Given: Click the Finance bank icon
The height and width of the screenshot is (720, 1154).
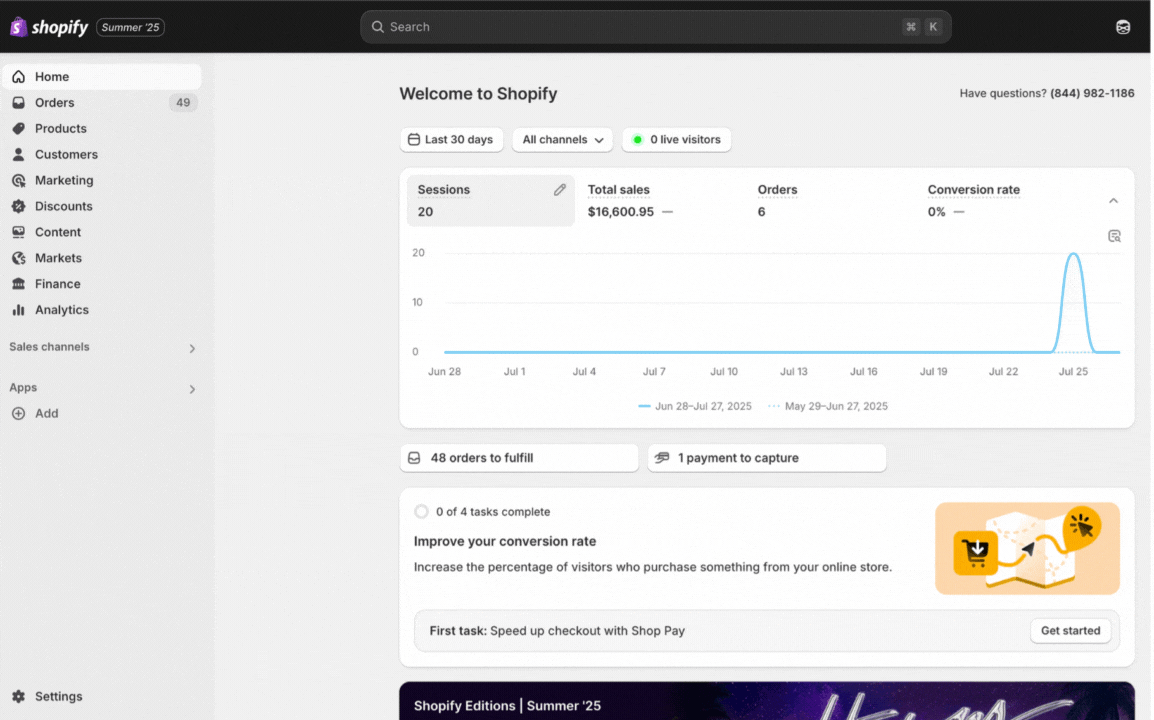Looking at the screenshot, I should 18,283.
